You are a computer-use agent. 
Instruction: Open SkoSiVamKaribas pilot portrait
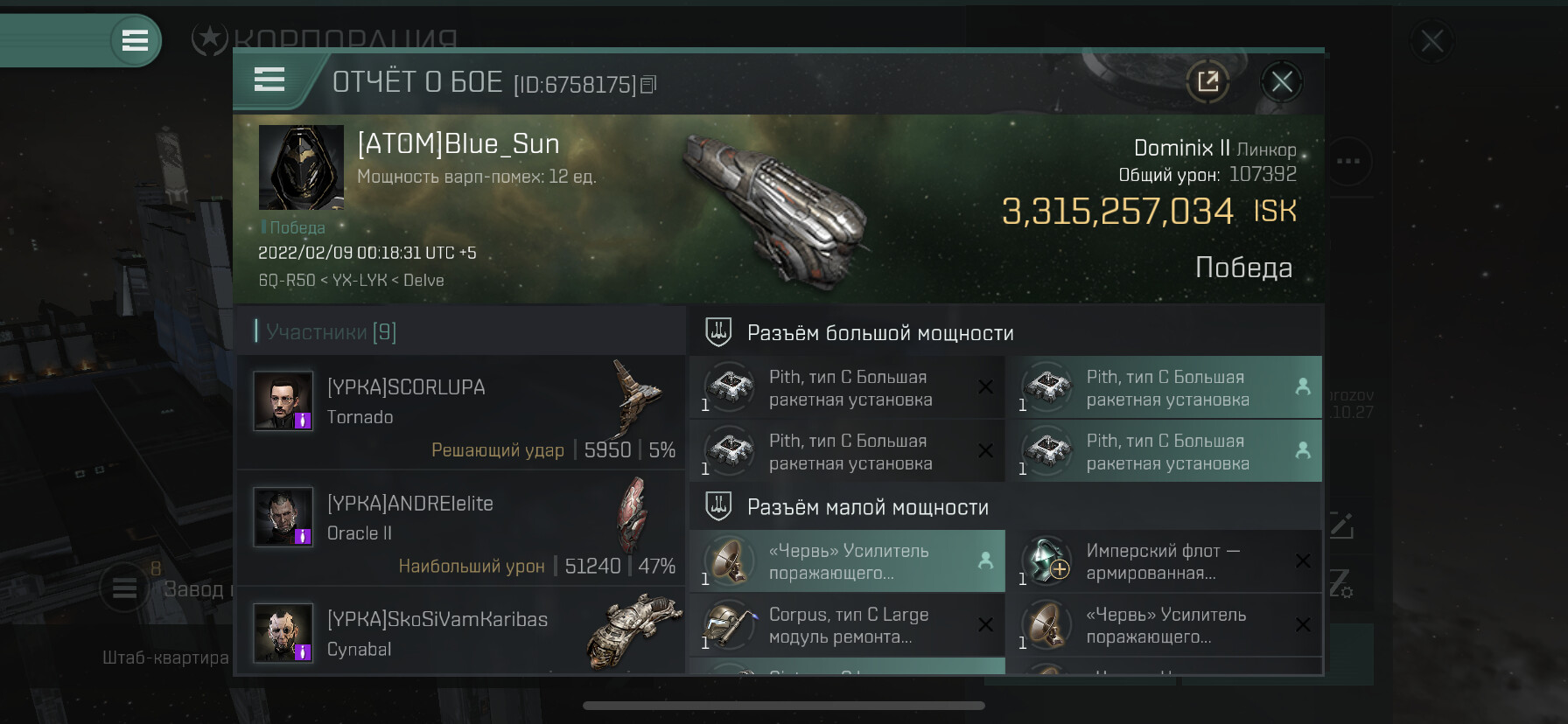283,633
